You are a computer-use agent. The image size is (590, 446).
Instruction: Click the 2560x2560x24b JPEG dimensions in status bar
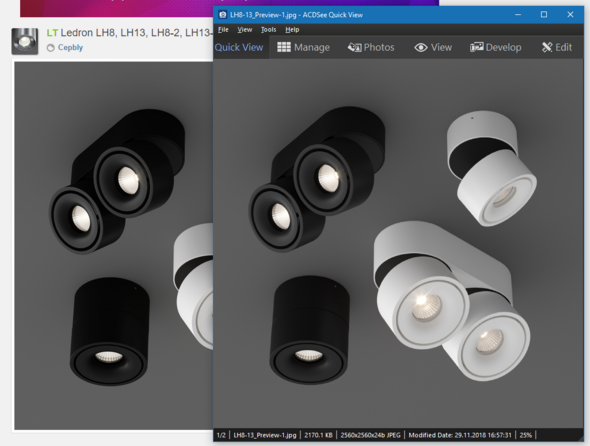tap(370, 435)
